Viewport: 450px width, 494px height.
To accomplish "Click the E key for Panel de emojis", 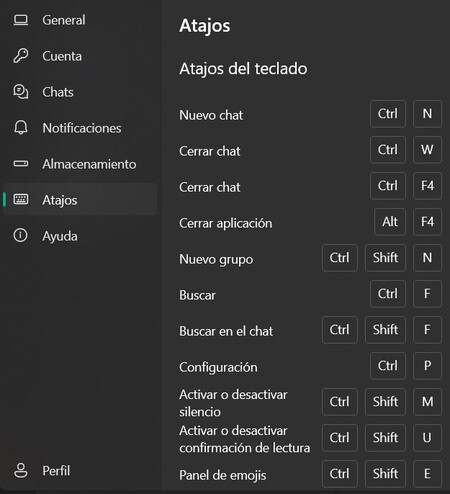I will click(x=427, y=474).
